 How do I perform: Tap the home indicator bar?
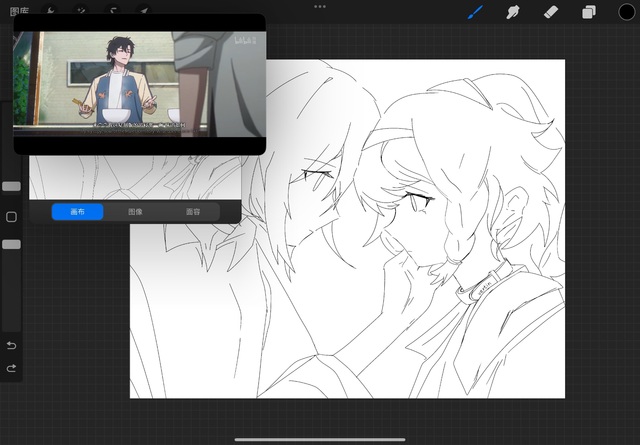[x=320, y=440]
